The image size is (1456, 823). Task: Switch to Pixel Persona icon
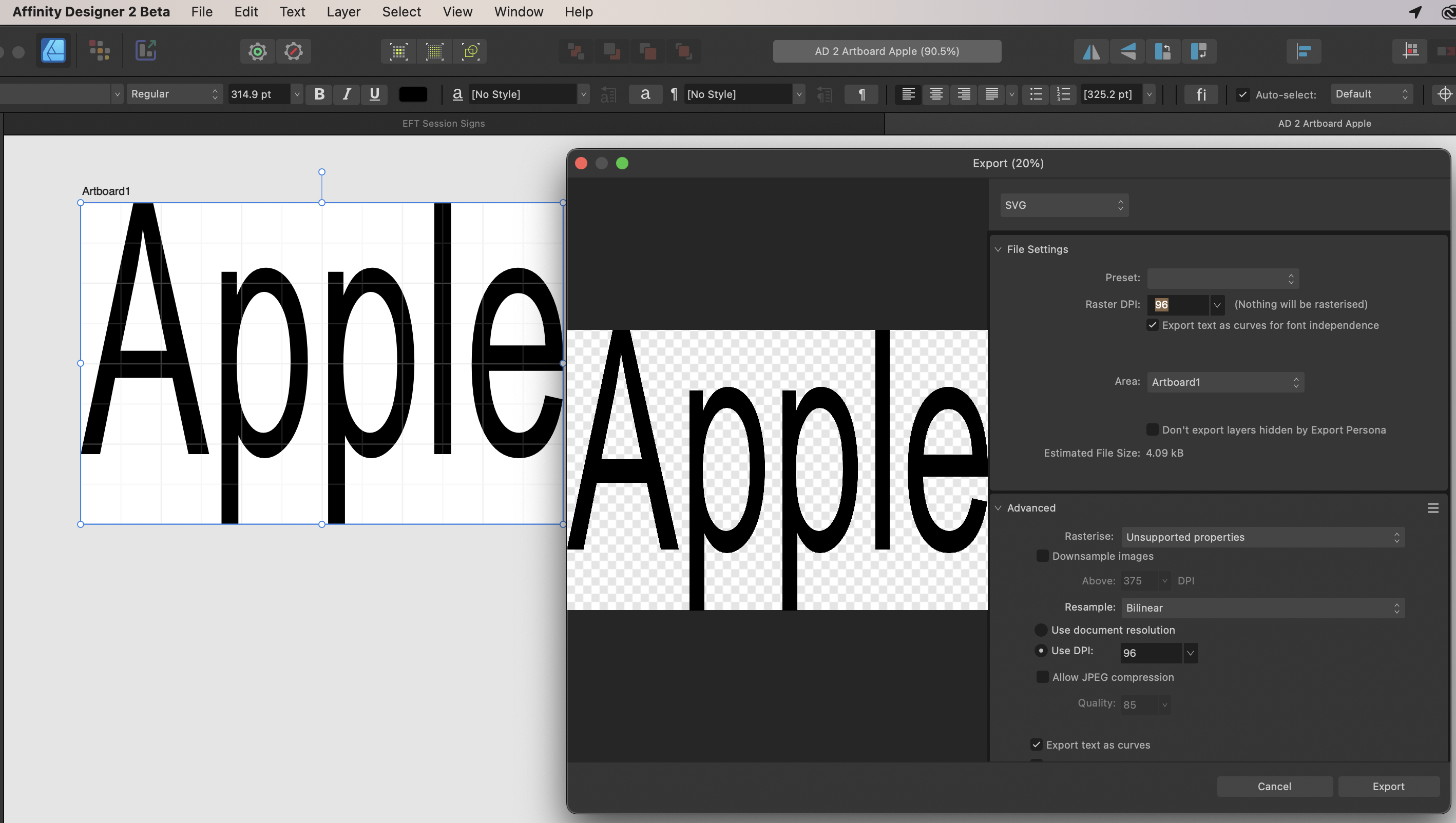coord(100,51)
